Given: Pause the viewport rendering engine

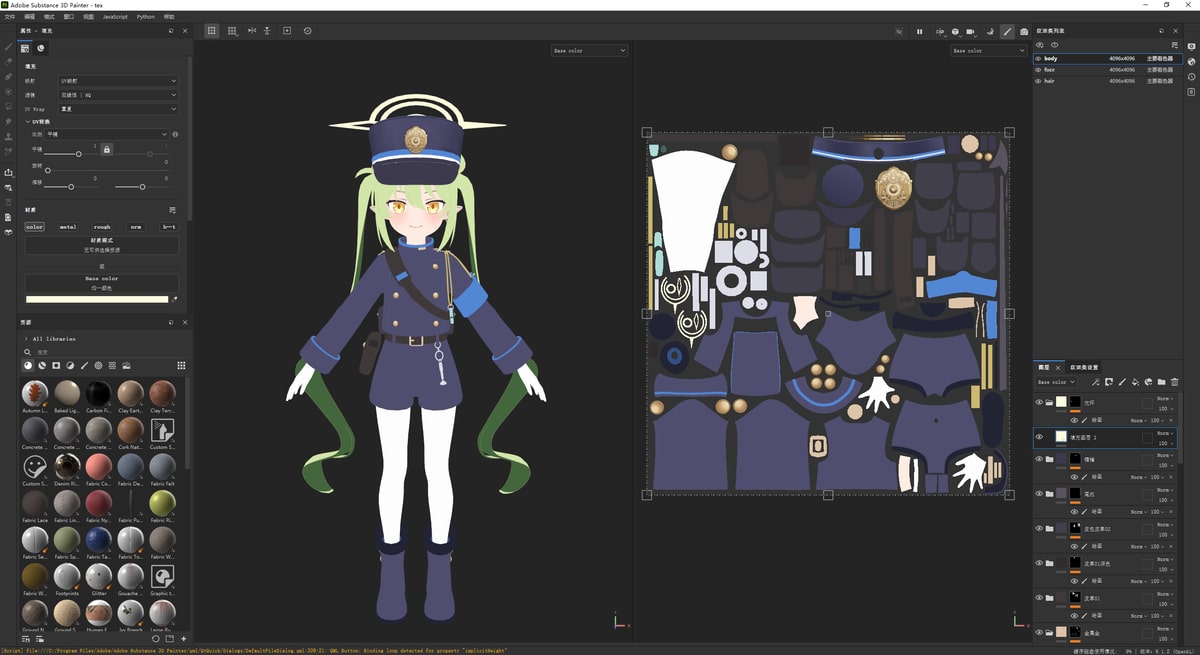Looking at the screenshot, I should [x=919, y=31].
